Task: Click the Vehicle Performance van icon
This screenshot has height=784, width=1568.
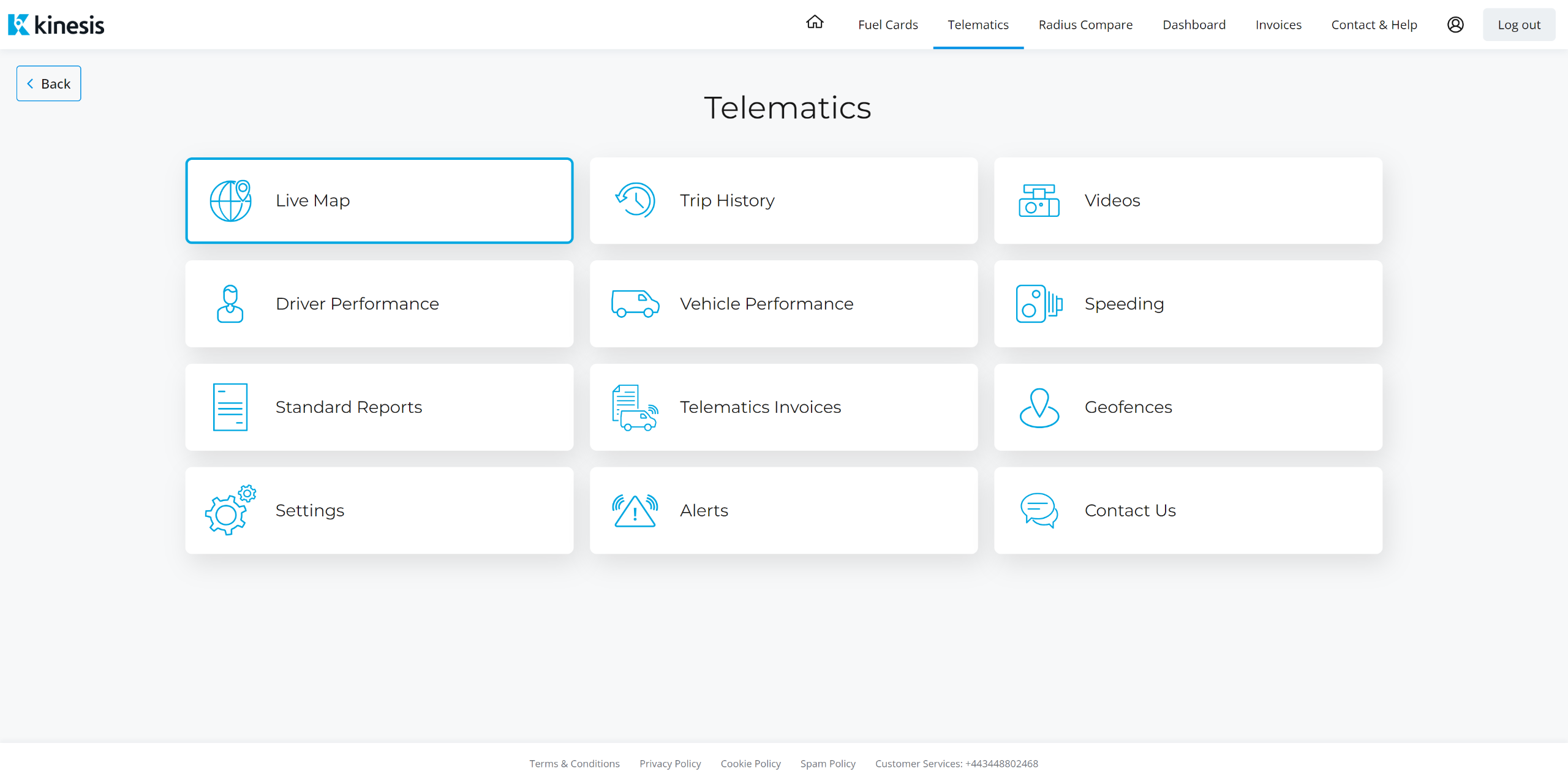Action: [x=635, y=304]
